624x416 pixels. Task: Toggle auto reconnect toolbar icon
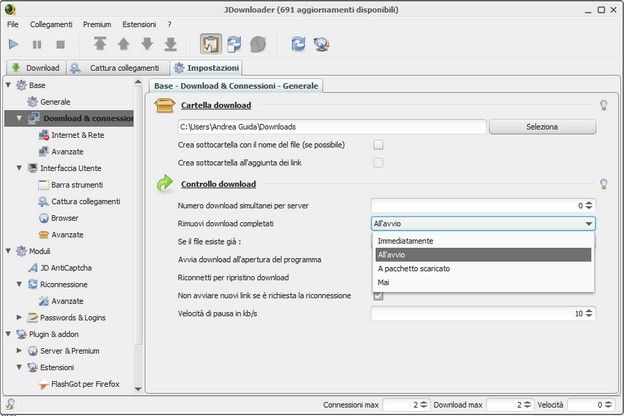[234, 44]
